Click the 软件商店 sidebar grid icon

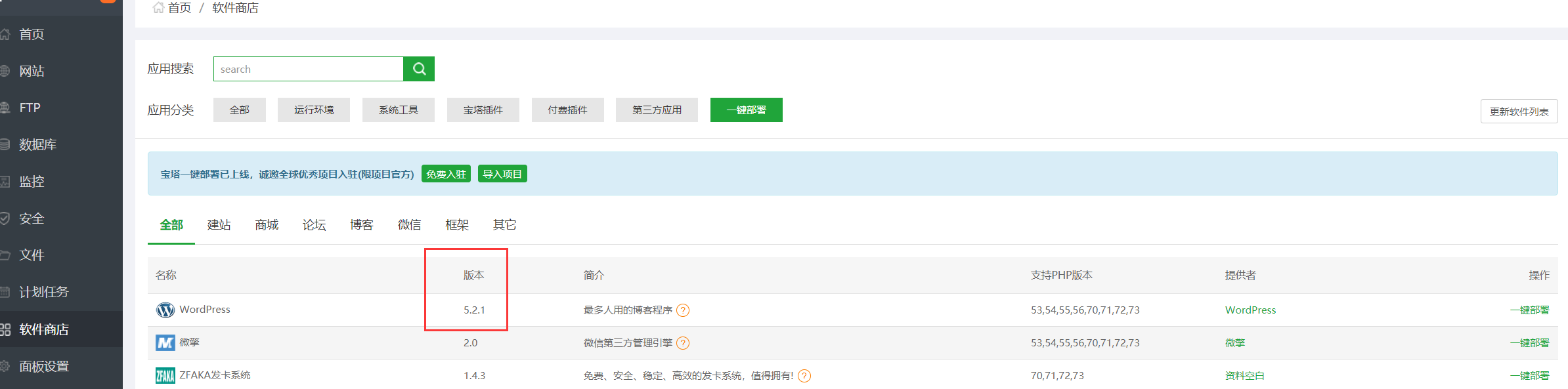point(5,329)
